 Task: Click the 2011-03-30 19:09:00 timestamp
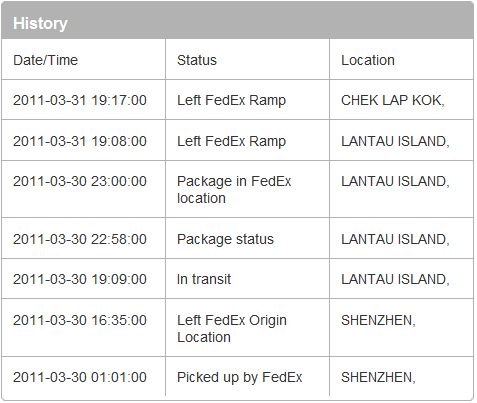coord(80,279)
